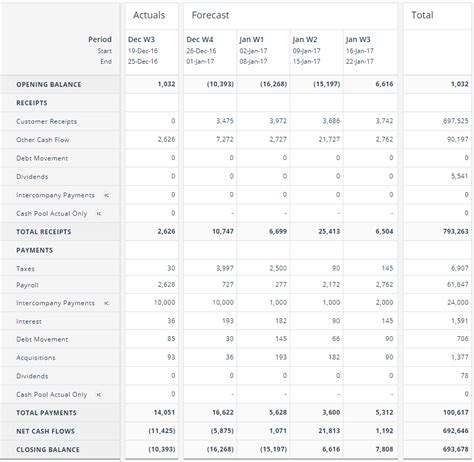Image resolution: width=474 pixels, height=462 pixels.
Task: Click Net Cash Flows 21,813 in Jan W2
Action: point(329,431)
